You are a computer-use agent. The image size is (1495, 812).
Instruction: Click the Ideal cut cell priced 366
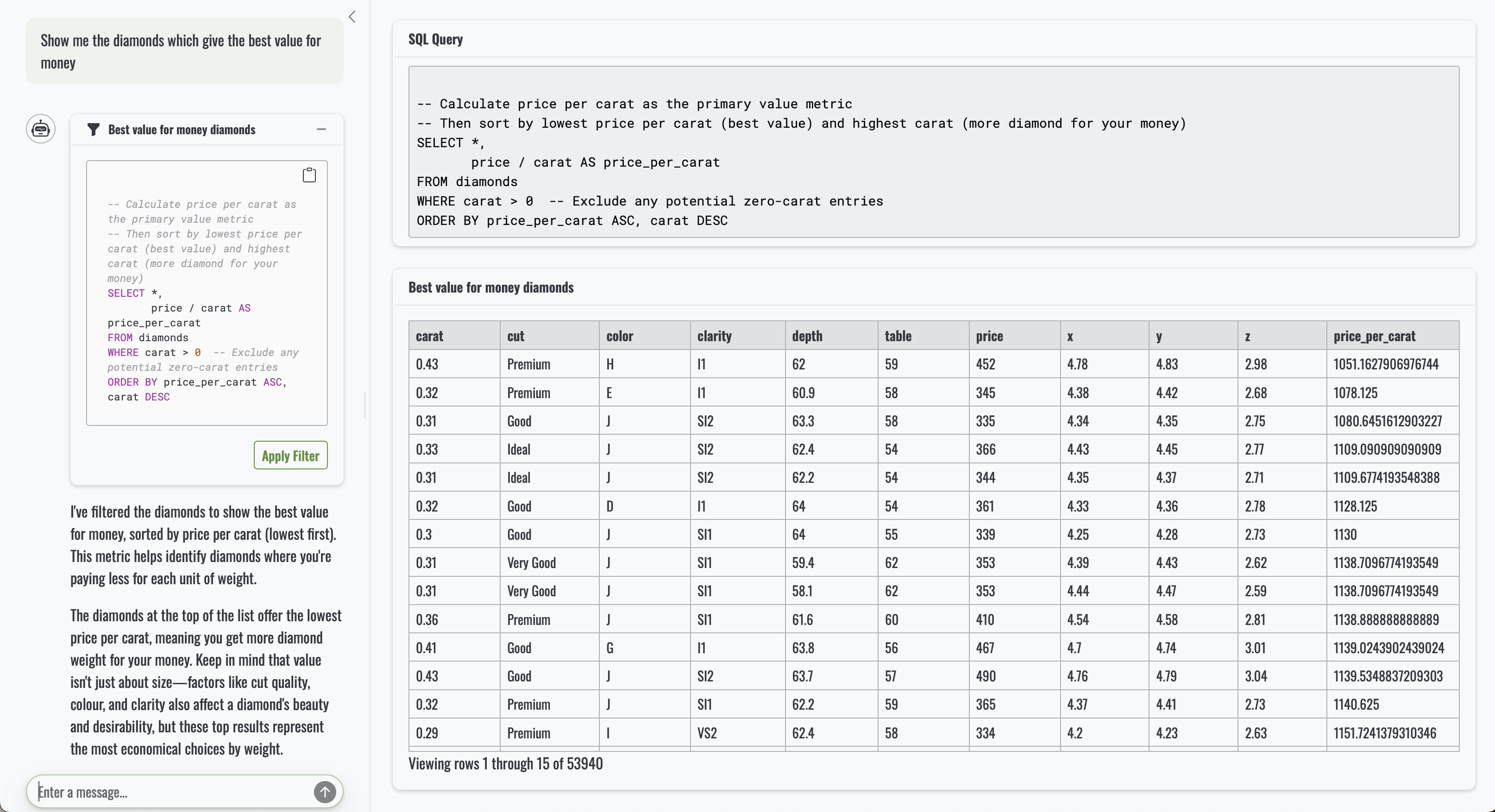tap(518, 450)
